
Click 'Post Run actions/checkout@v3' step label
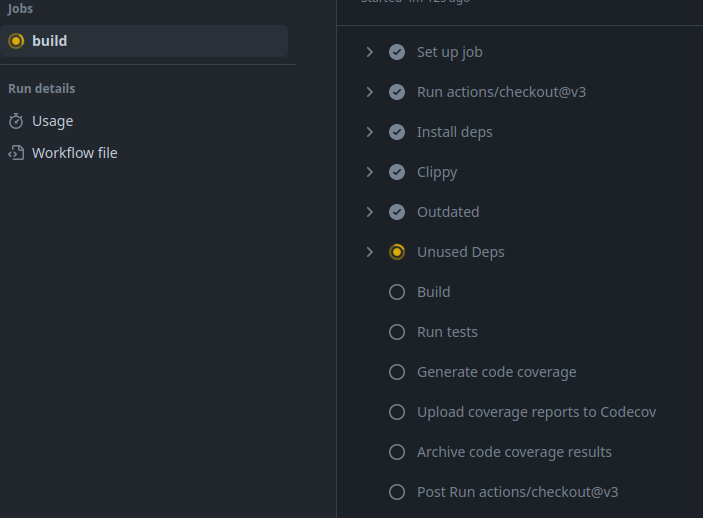click(x=517, y=492)
